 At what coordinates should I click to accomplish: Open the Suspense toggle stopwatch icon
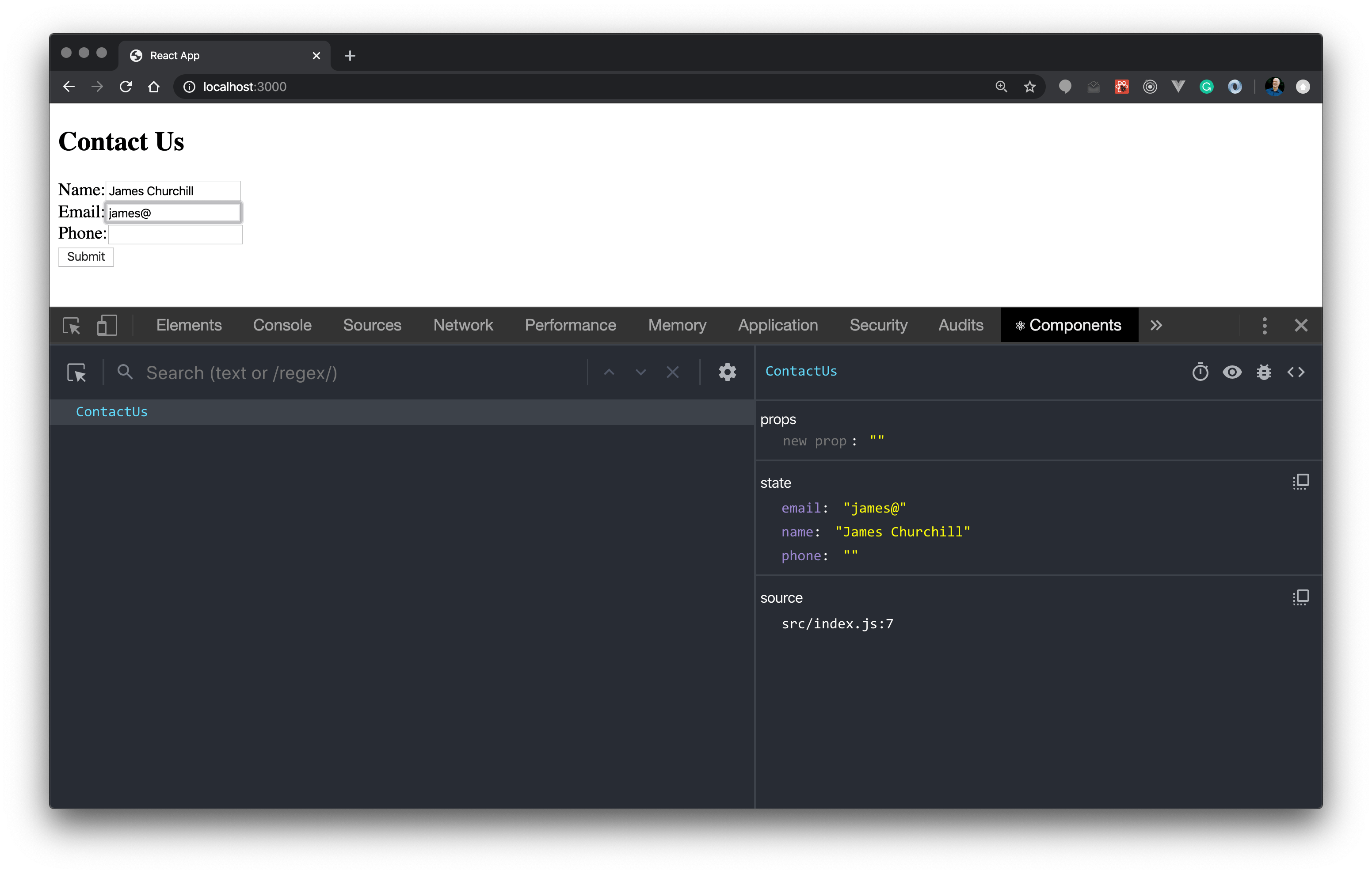[x=1201, y=372]
